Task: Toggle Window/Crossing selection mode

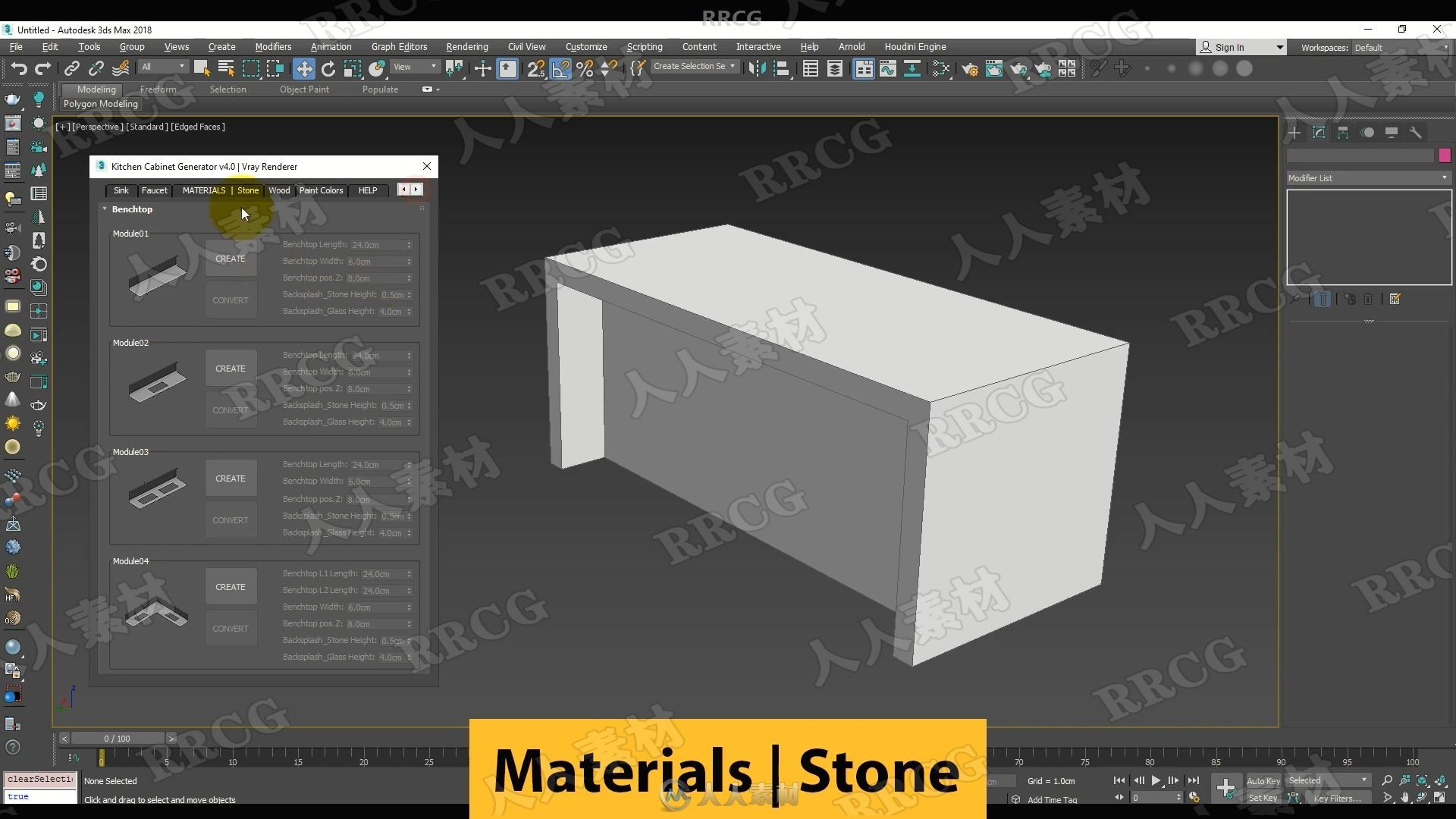Action: click(275, 69)
